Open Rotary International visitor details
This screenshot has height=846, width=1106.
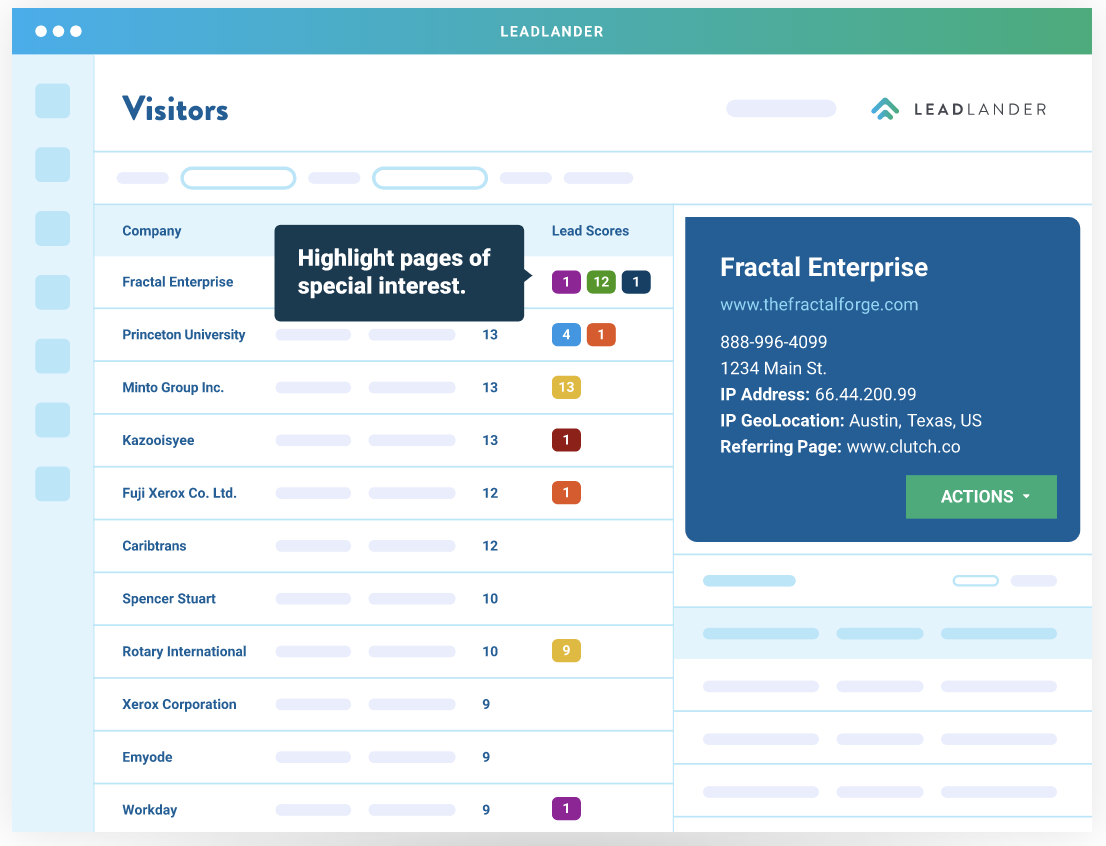(x=184, y=652)
